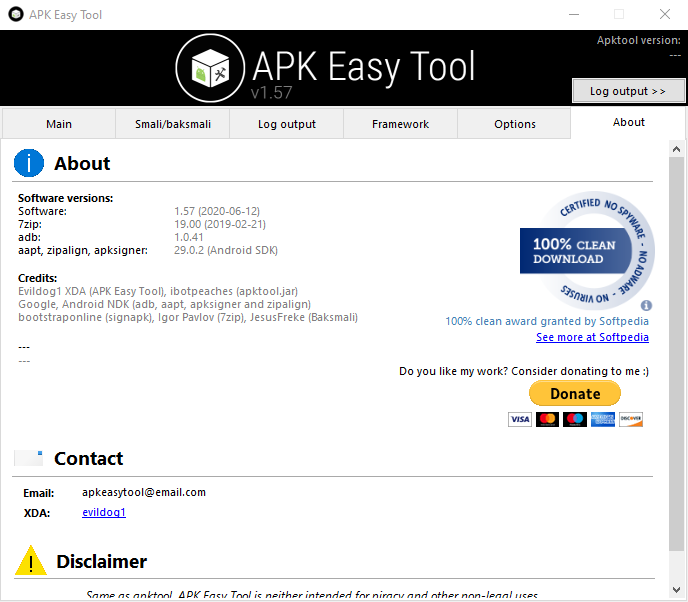The height and width of the screenshot is (602, 688).
Task: Click the small info icon beside badge
Action: 646,305
